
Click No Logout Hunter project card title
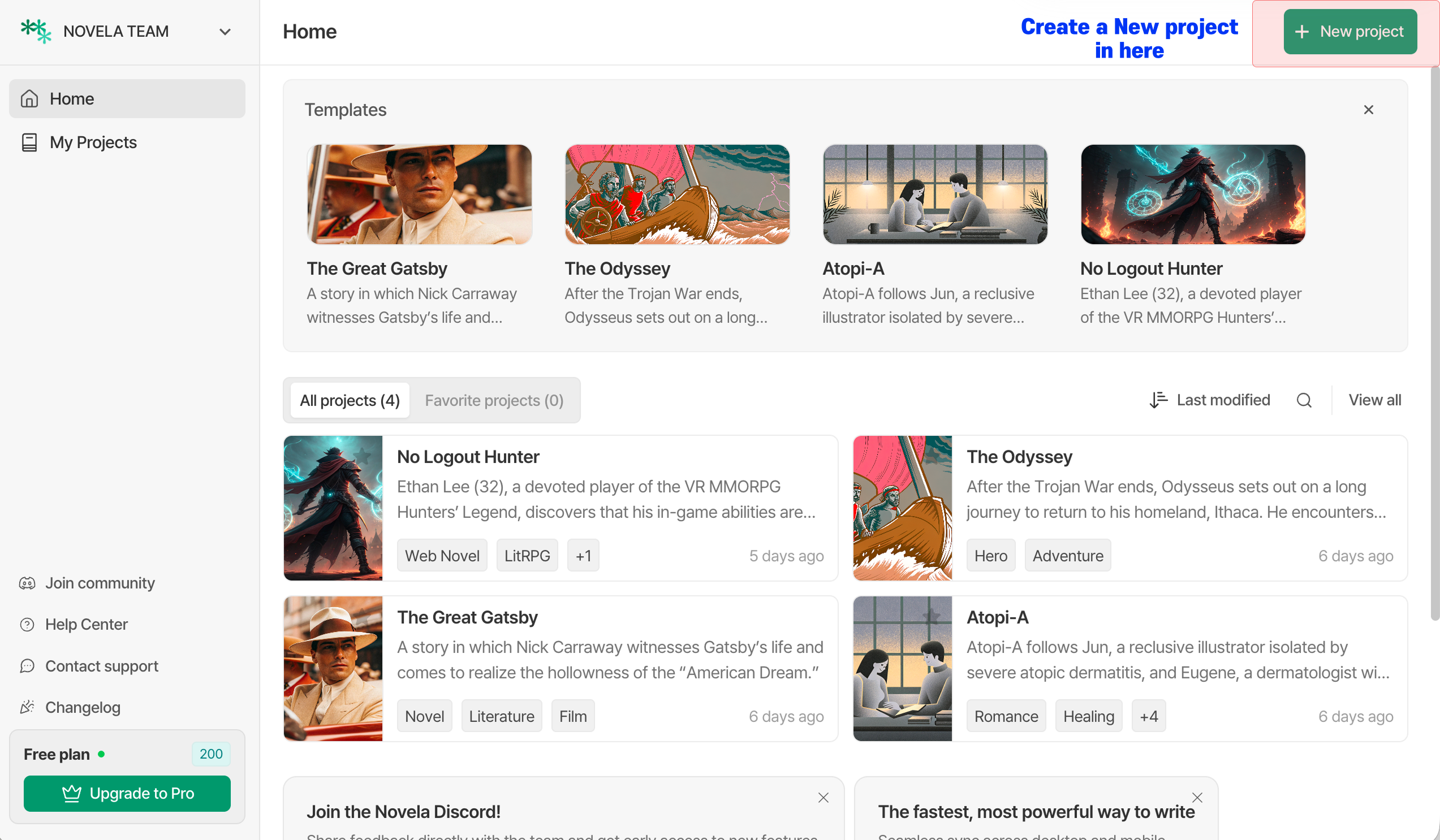(x=468, y=457)
